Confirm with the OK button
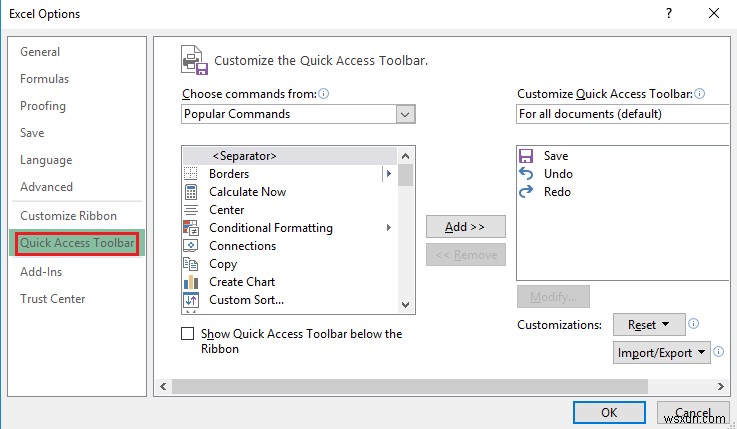Viewport: 737px width, 429px height. (609, 413)
